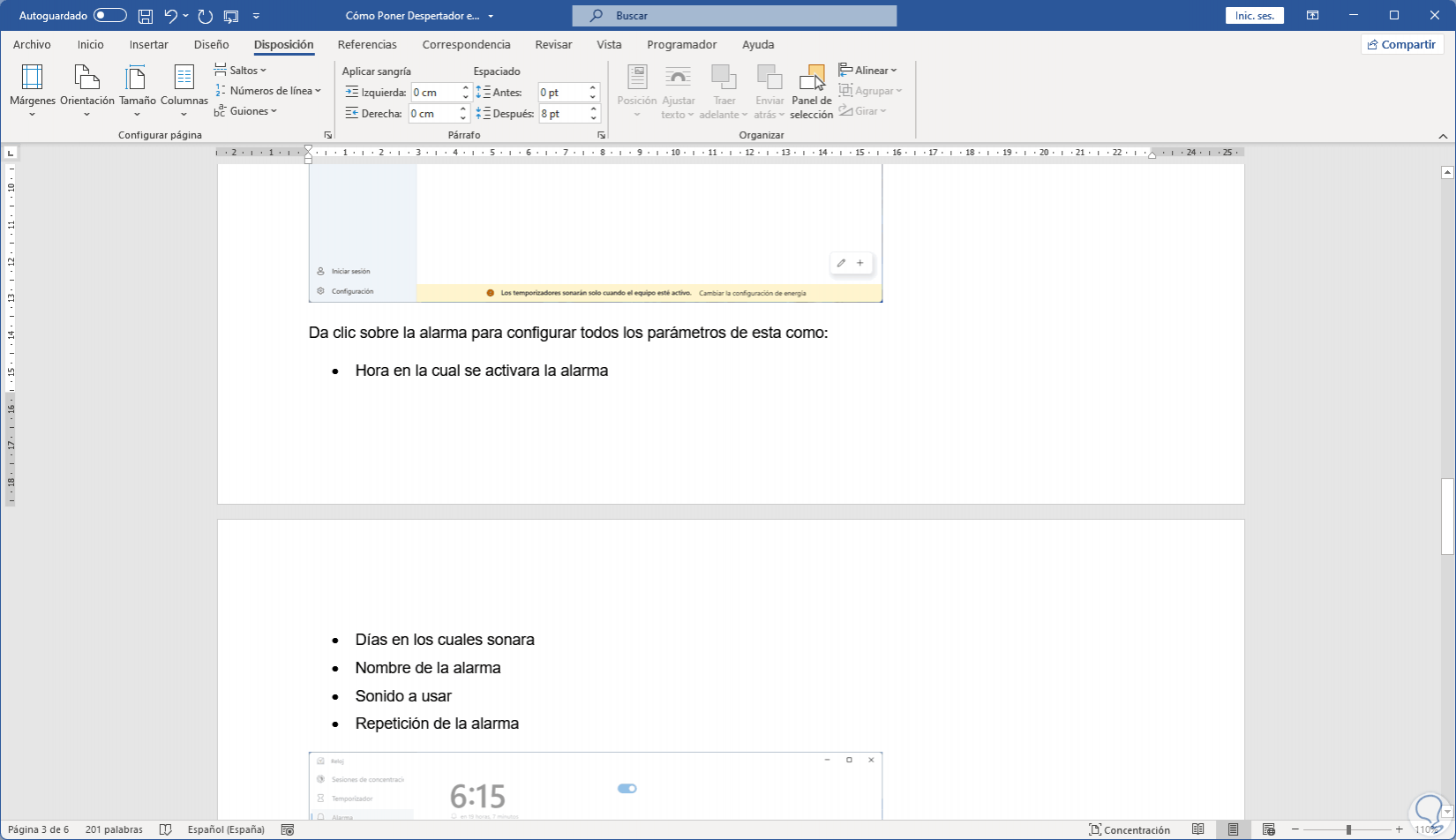The image size is (1456, 840).
Task: Switch to the Diseño tab
Action: 211,44
